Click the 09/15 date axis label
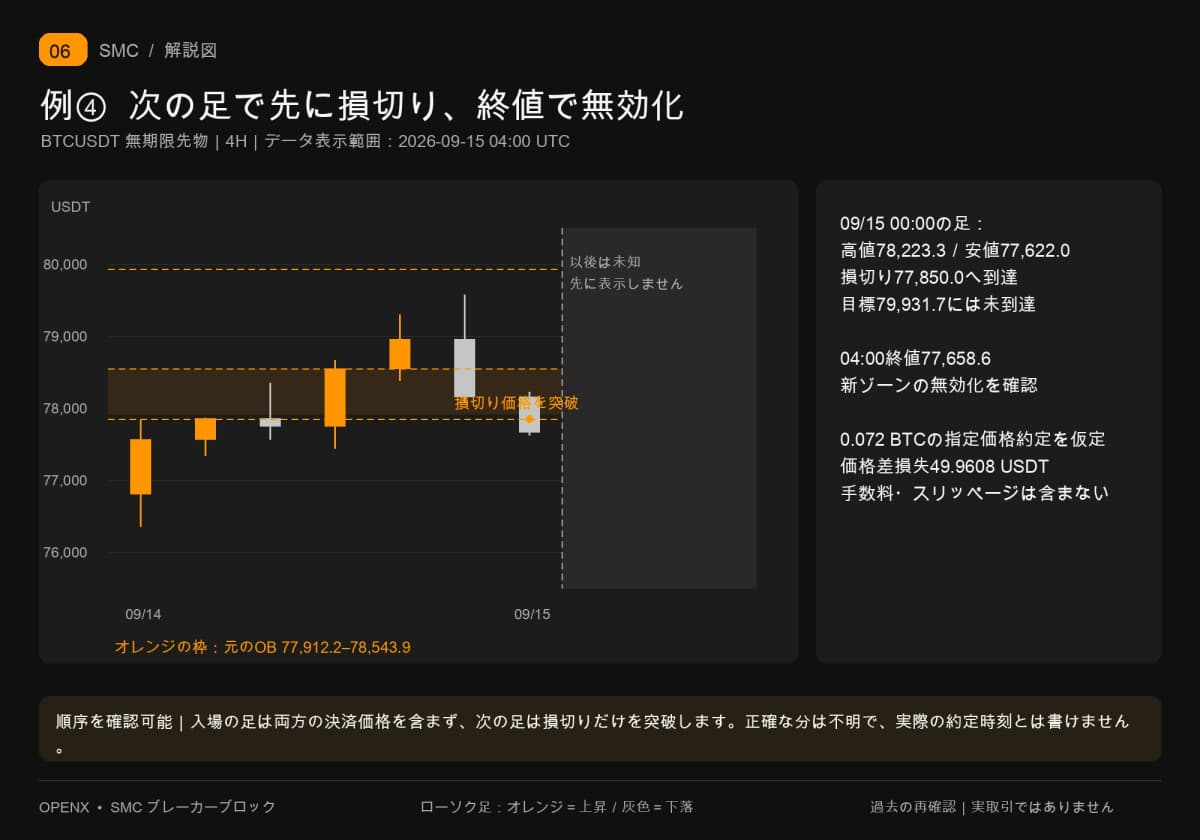The height and width of the screenshot is (840, 1200). [x=532, y=614]
